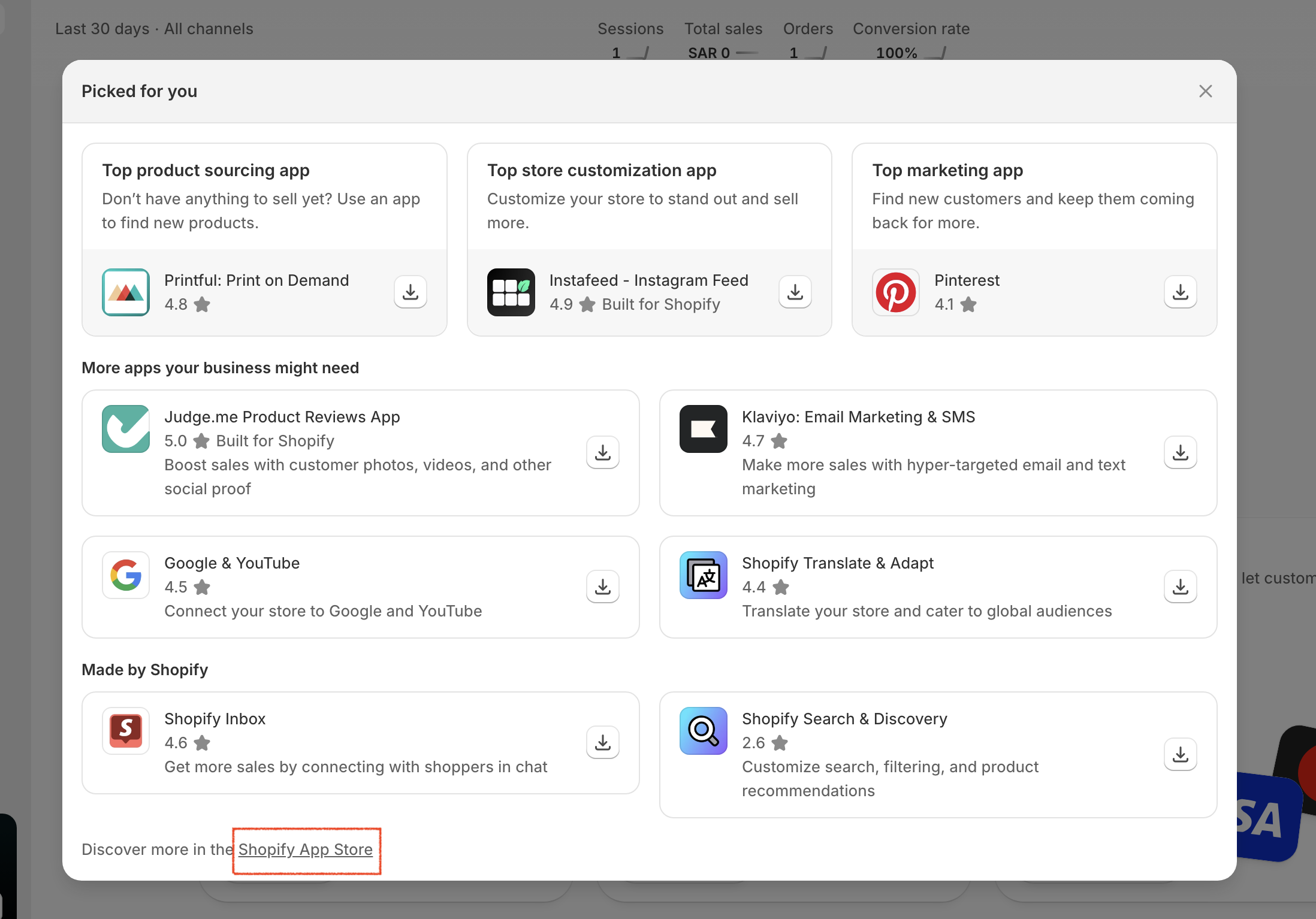Close the Picked for you dialog
The height and width of the screenshot is (919, 1316).
coord(1206,91)
